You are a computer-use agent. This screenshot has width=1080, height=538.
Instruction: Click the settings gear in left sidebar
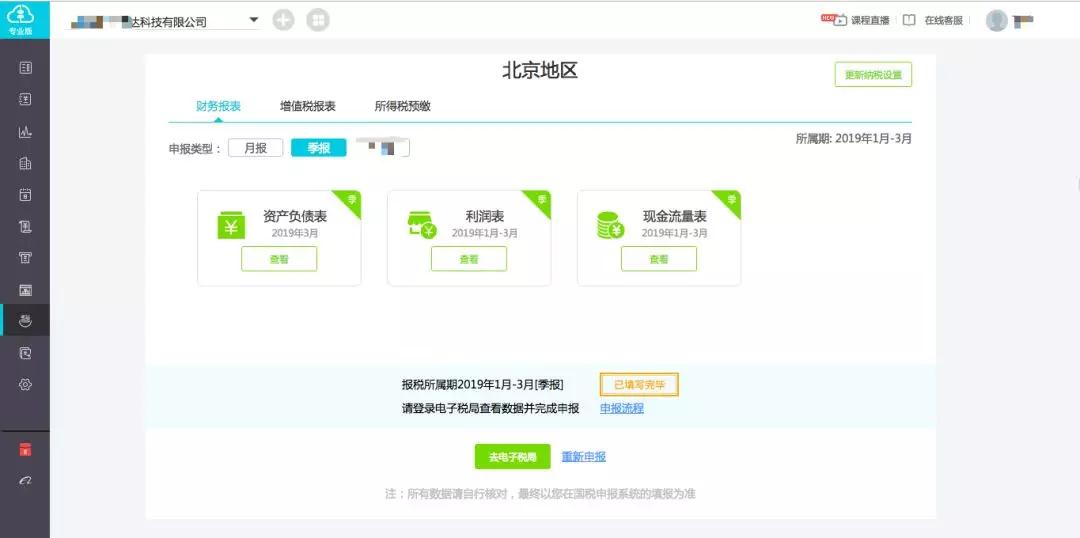pos(26,384)
